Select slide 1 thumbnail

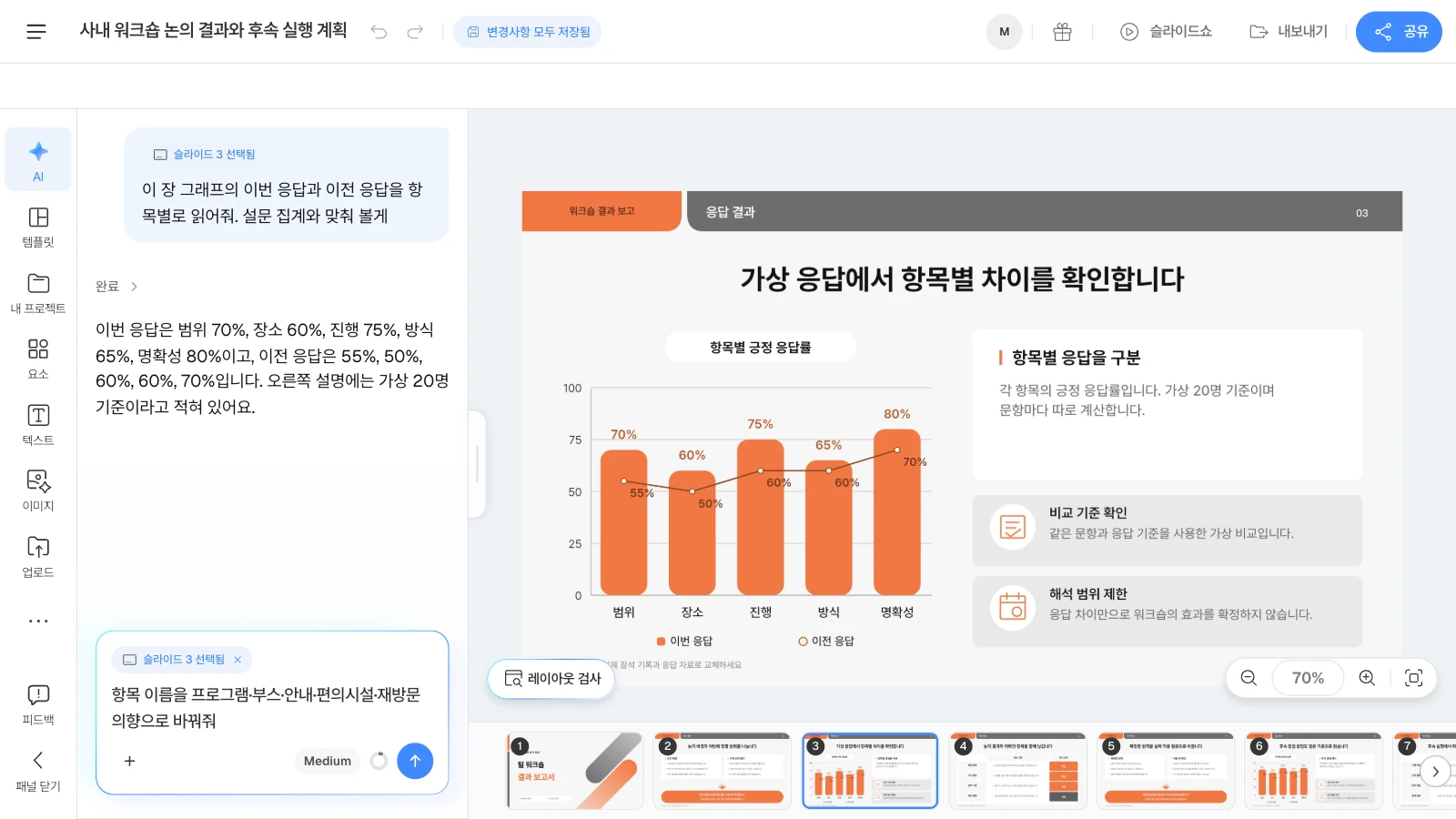point(575,771)
